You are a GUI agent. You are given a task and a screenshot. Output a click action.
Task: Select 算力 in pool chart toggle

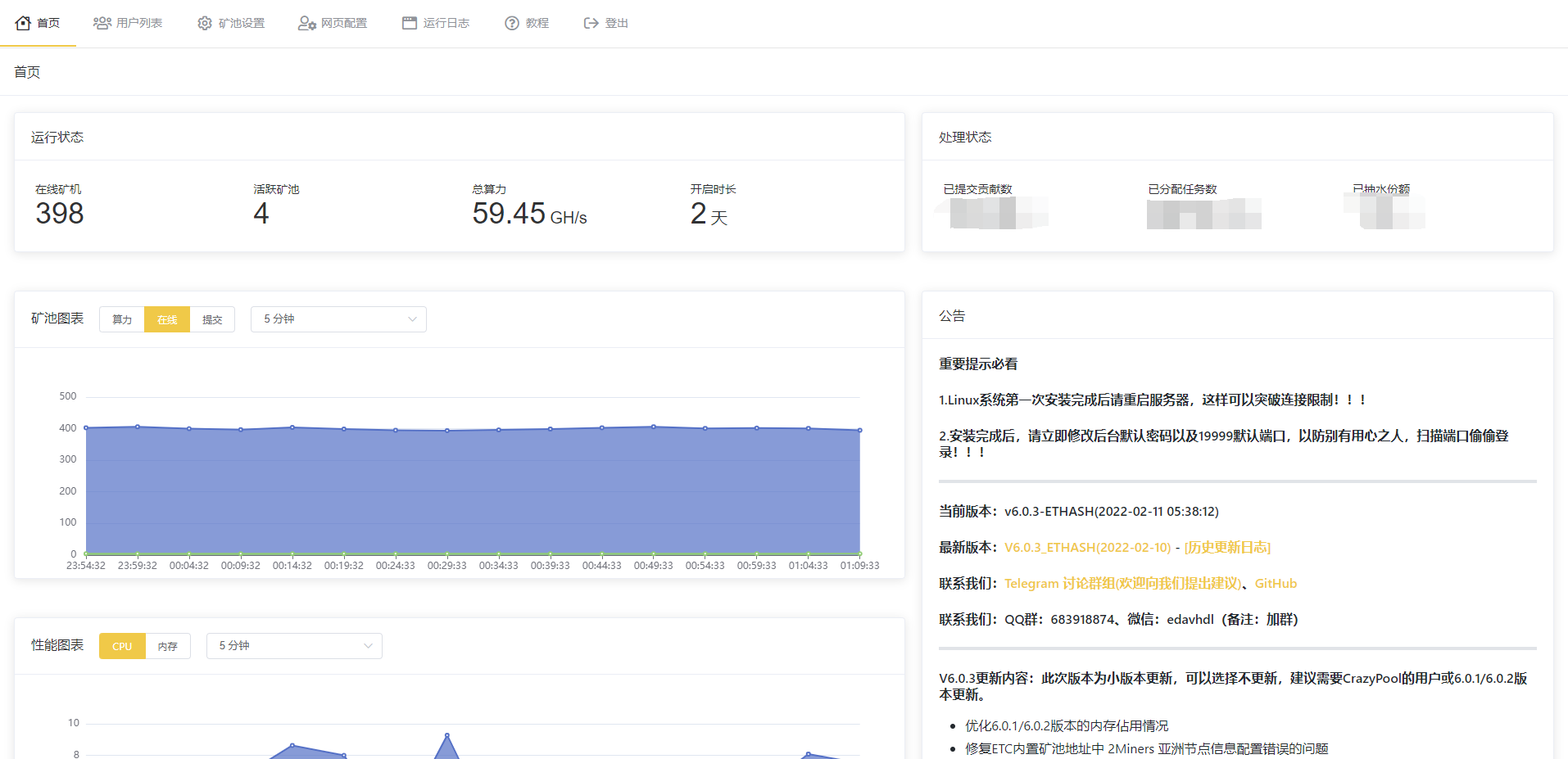click(x=122, y=319)
